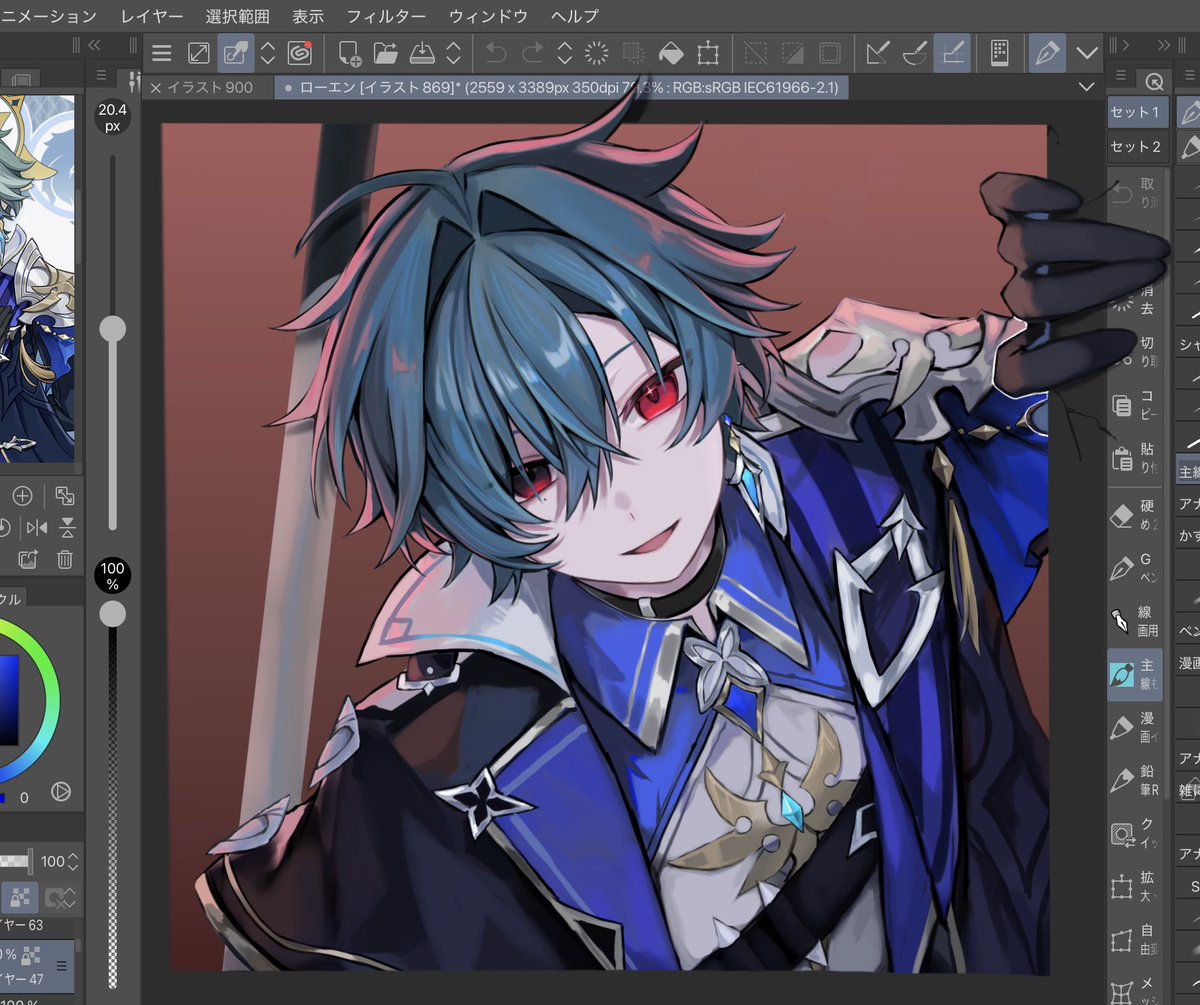Open canvas tab list chevron
This screenshot has width=1200, height=1005.
(x=1087, y=87)
